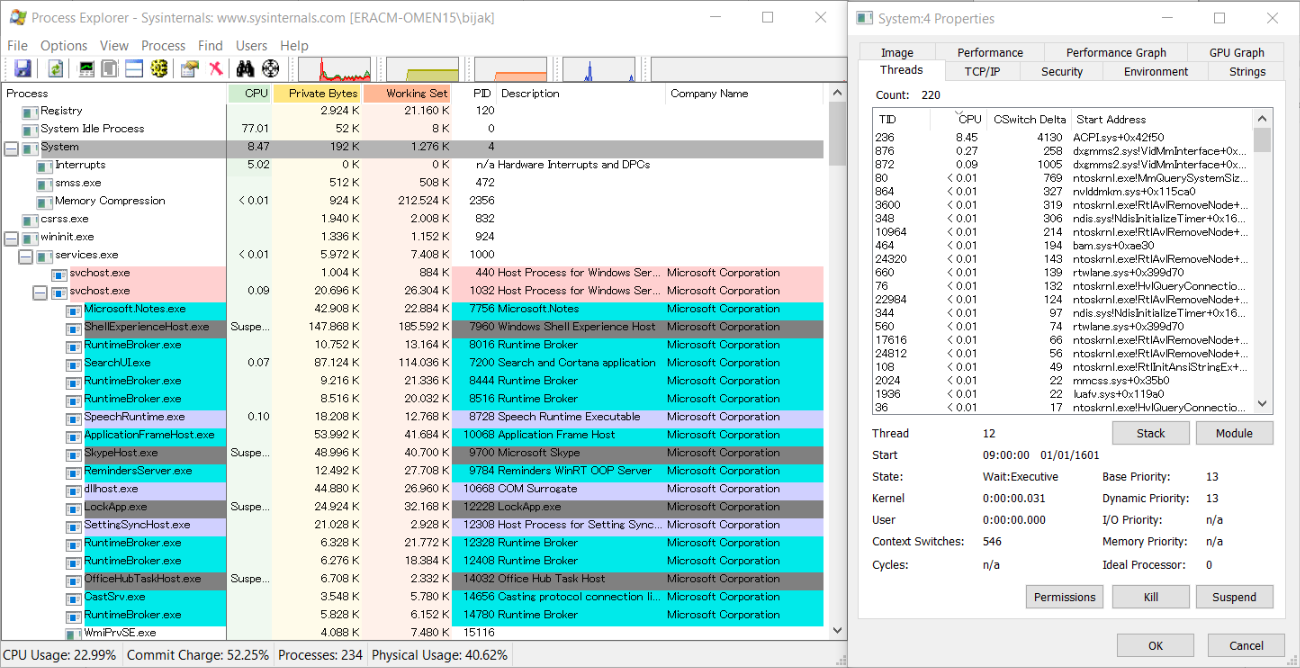Click the LockApp.exe process icon
The width and height of the screenshot is (1300, 668).
(74, 507)
